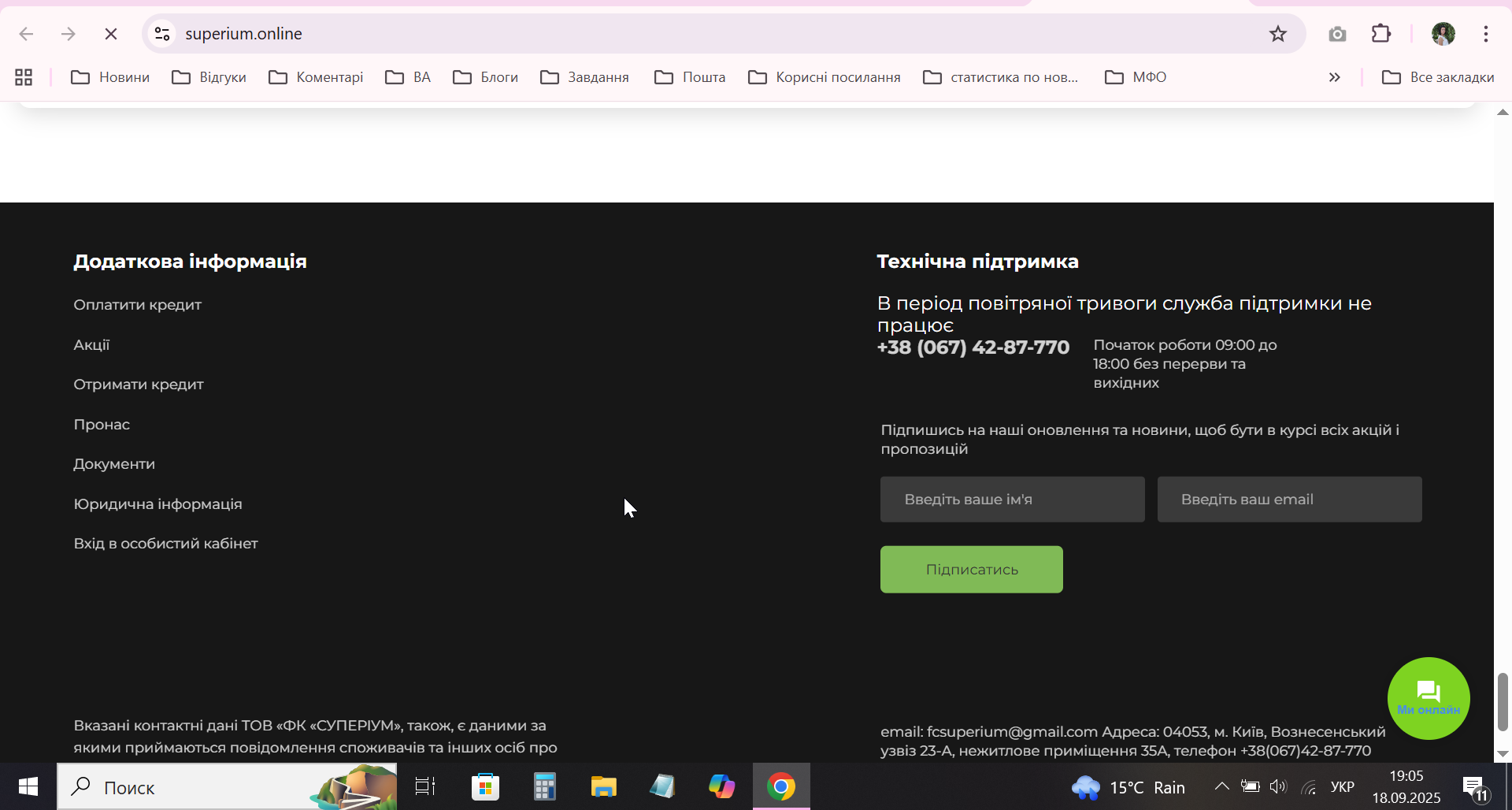This screenshot has width=1512, height=810.
Task: Open Microsoft Store from the taskbar
Action: (x=485, y=786)
